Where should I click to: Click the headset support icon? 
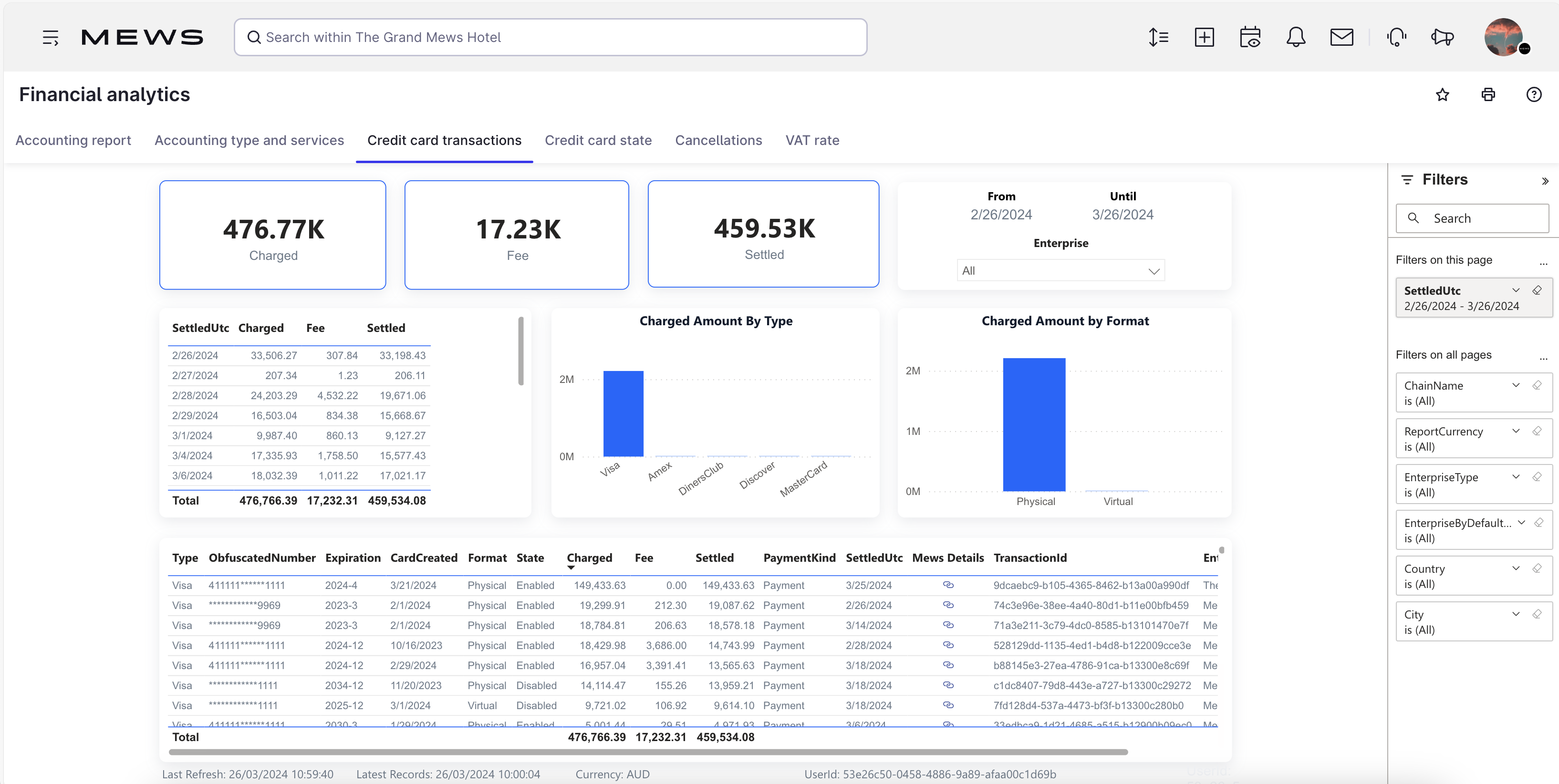[1397, 38]
